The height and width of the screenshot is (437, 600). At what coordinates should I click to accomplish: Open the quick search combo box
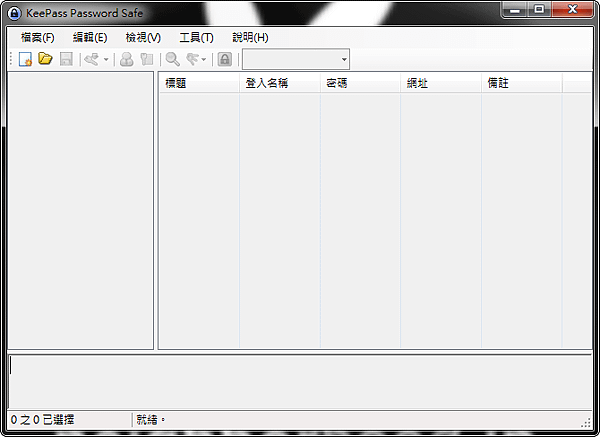click(296, 59)
